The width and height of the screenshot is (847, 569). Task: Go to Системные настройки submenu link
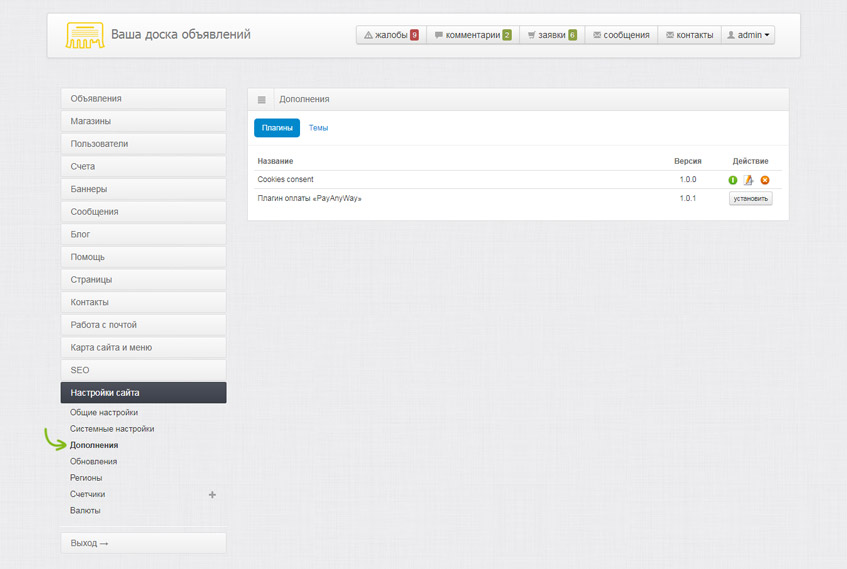tap(112, 429)
